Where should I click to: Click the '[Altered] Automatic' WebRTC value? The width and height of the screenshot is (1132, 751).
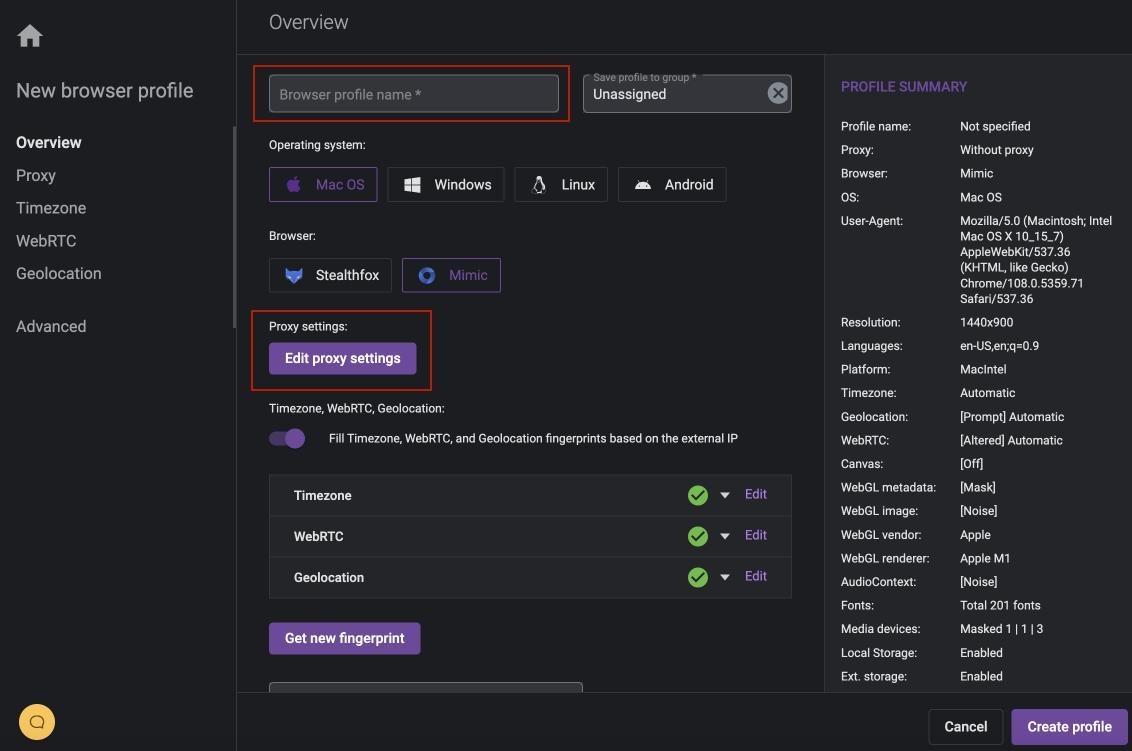(x=1011, y=440)
